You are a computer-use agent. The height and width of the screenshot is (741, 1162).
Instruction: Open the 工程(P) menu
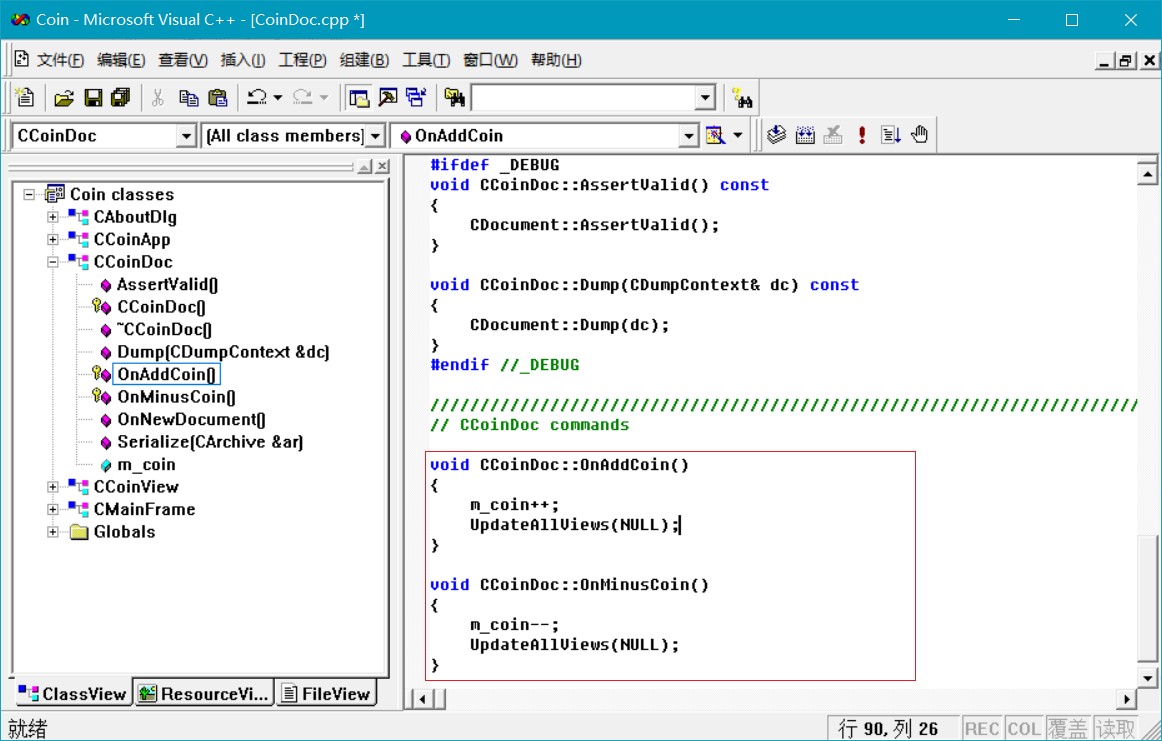tap(302, 60)
